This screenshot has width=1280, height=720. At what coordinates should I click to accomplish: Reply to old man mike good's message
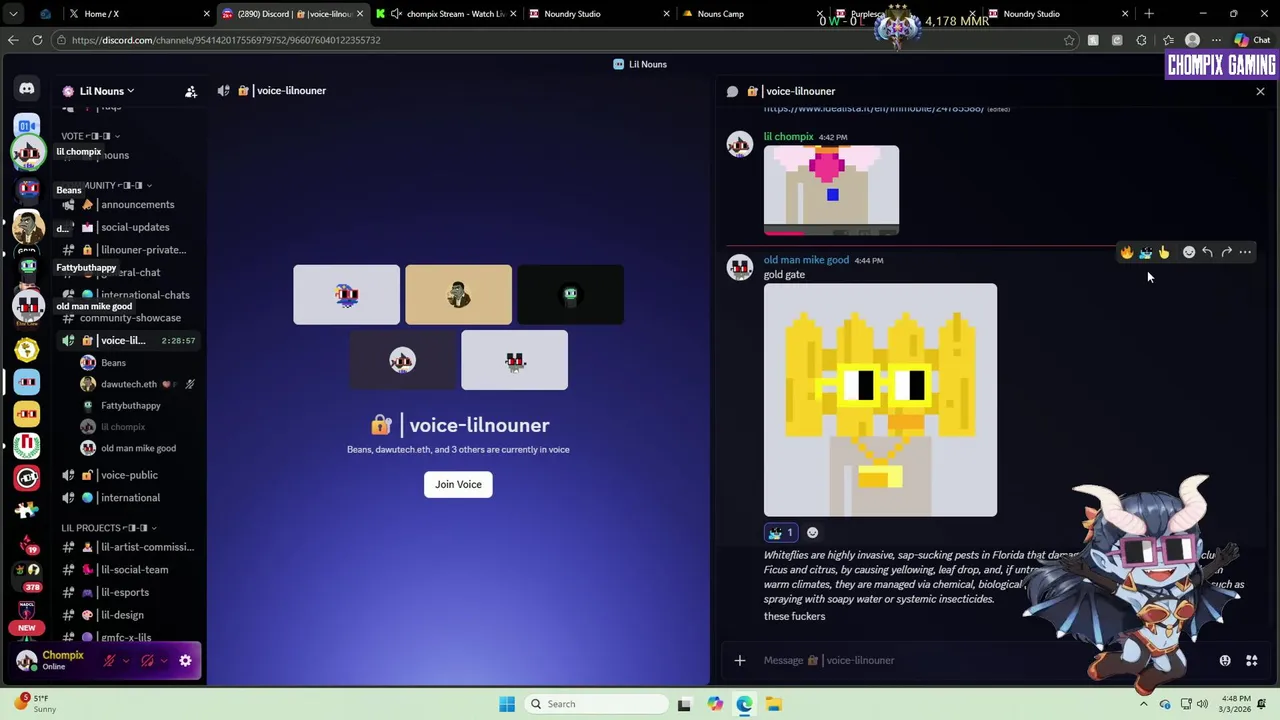click(x=1208, y=253)
